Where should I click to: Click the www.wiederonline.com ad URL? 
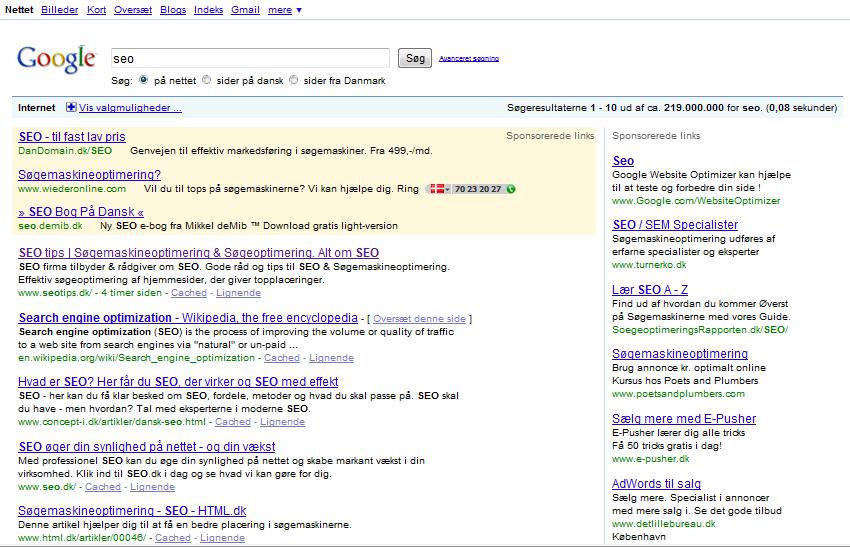[x=72, y=189]
